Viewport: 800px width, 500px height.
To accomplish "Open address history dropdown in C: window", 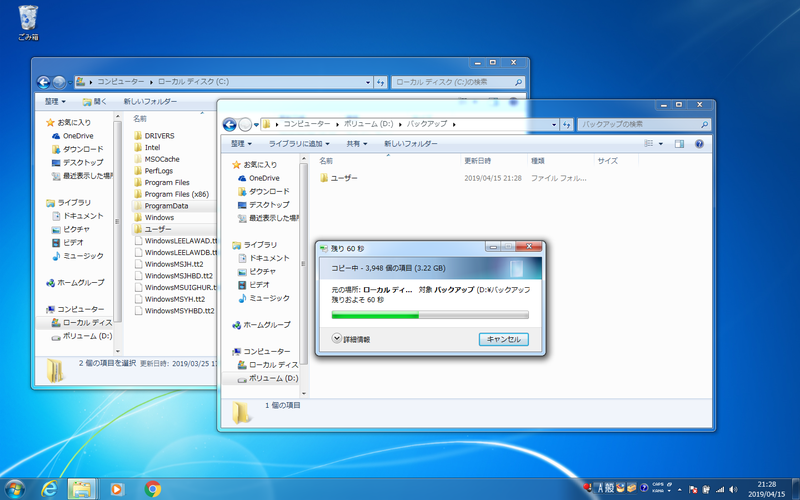I will click(x=368, y=82).
